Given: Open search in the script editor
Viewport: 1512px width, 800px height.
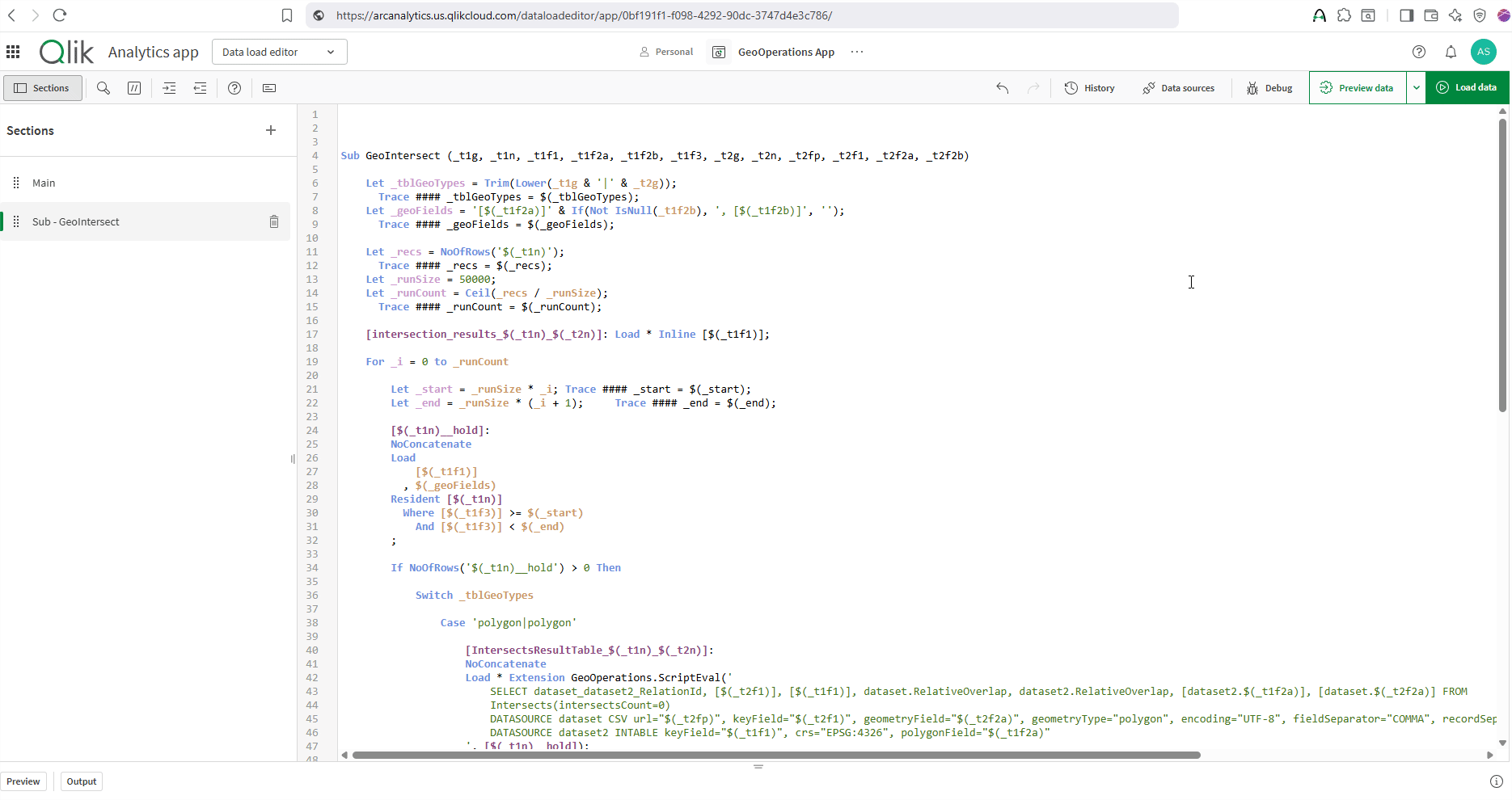Looking at the screenshot, I should [x=103, y=88].
